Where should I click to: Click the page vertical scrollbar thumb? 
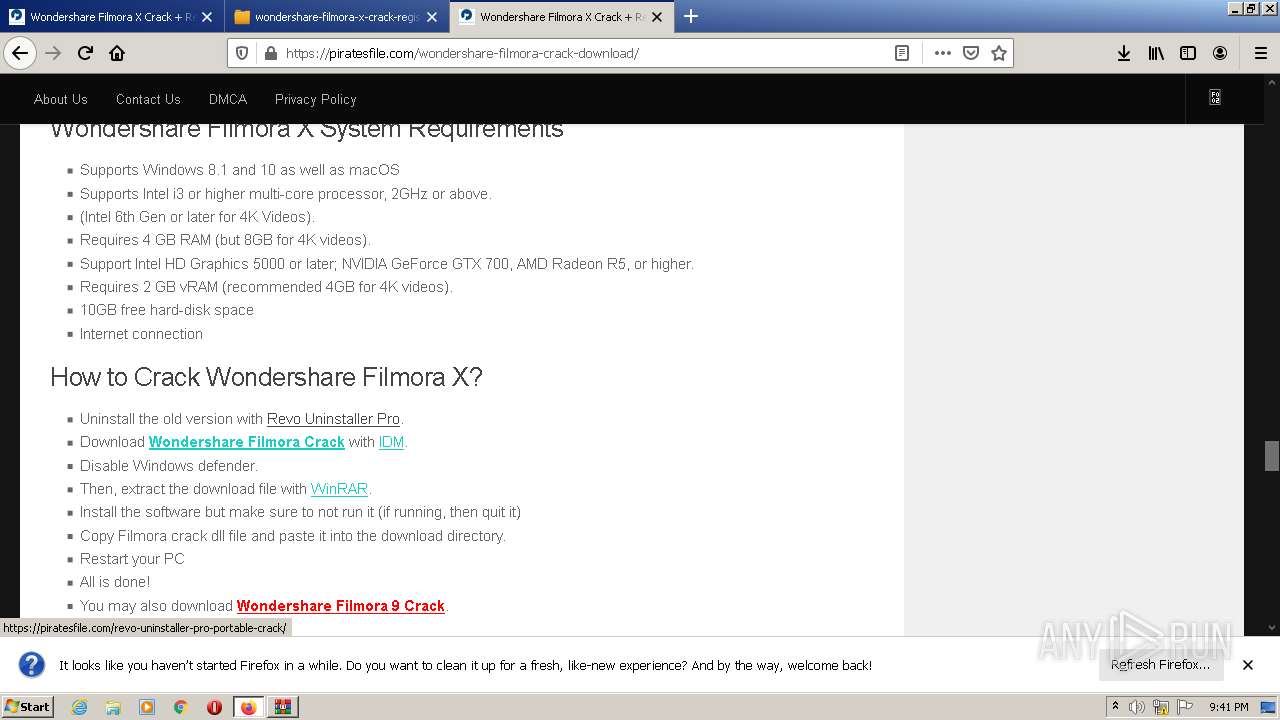tap(1272, 455)
